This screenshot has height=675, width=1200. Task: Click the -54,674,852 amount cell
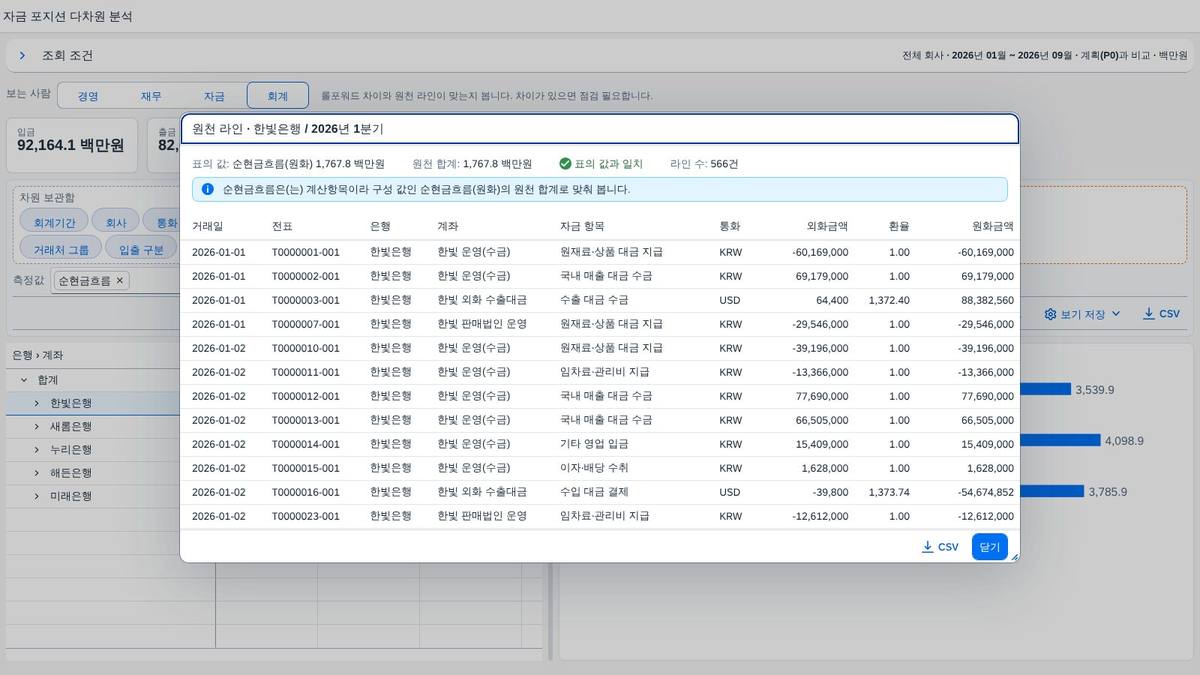point(985,492)
